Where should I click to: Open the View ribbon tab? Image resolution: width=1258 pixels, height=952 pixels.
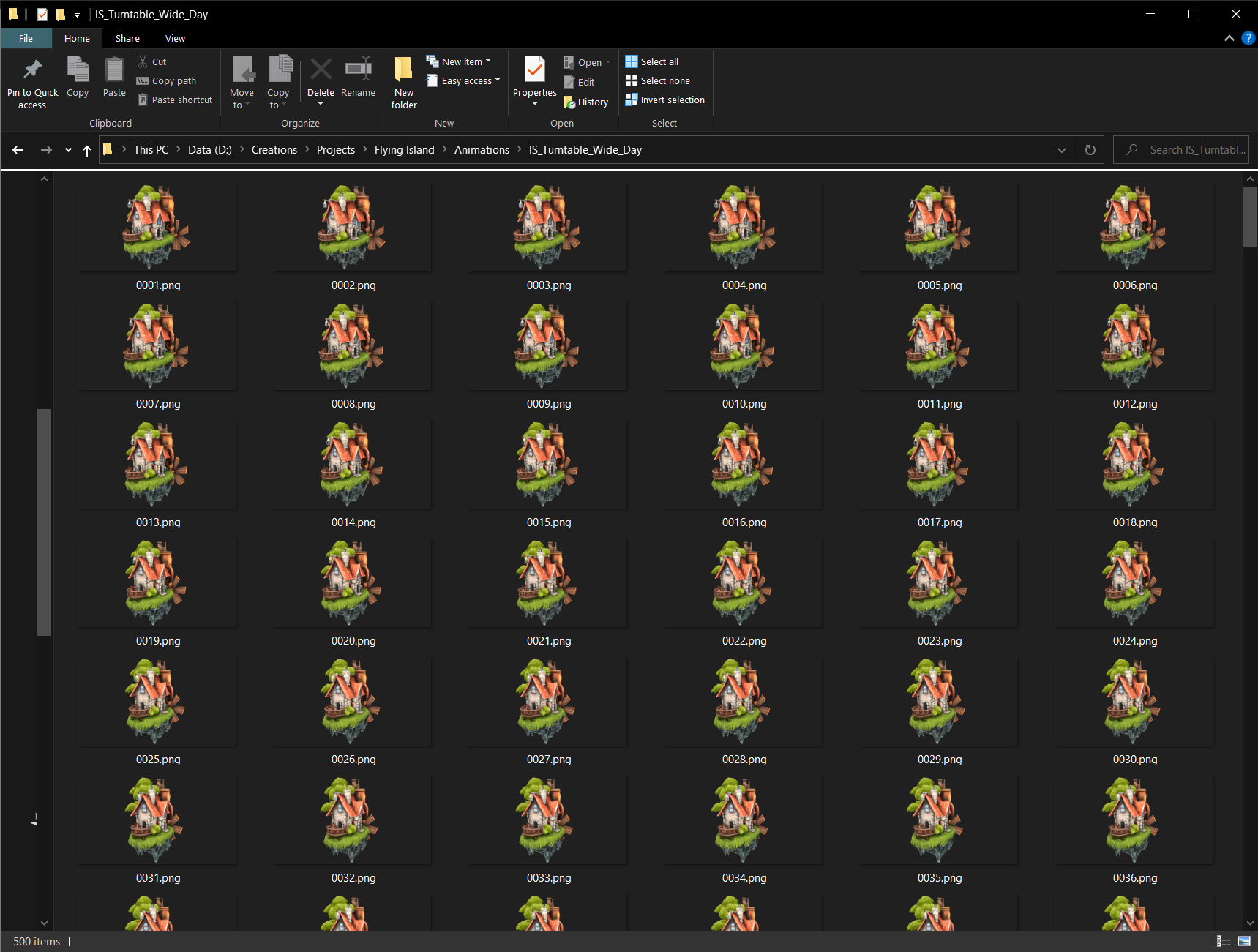(175, 38)
